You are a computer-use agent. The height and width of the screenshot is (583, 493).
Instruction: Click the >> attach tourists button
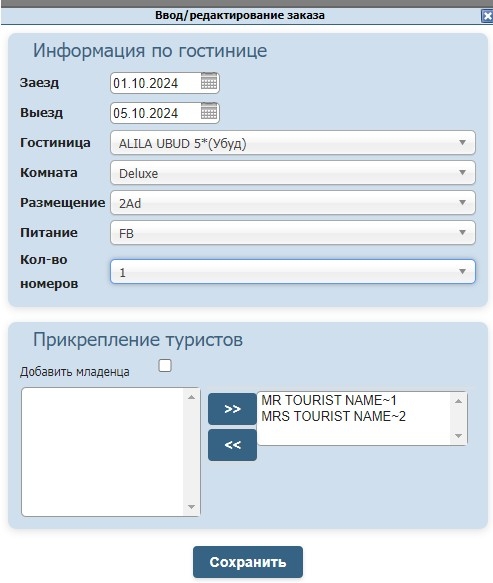point(232,409)
